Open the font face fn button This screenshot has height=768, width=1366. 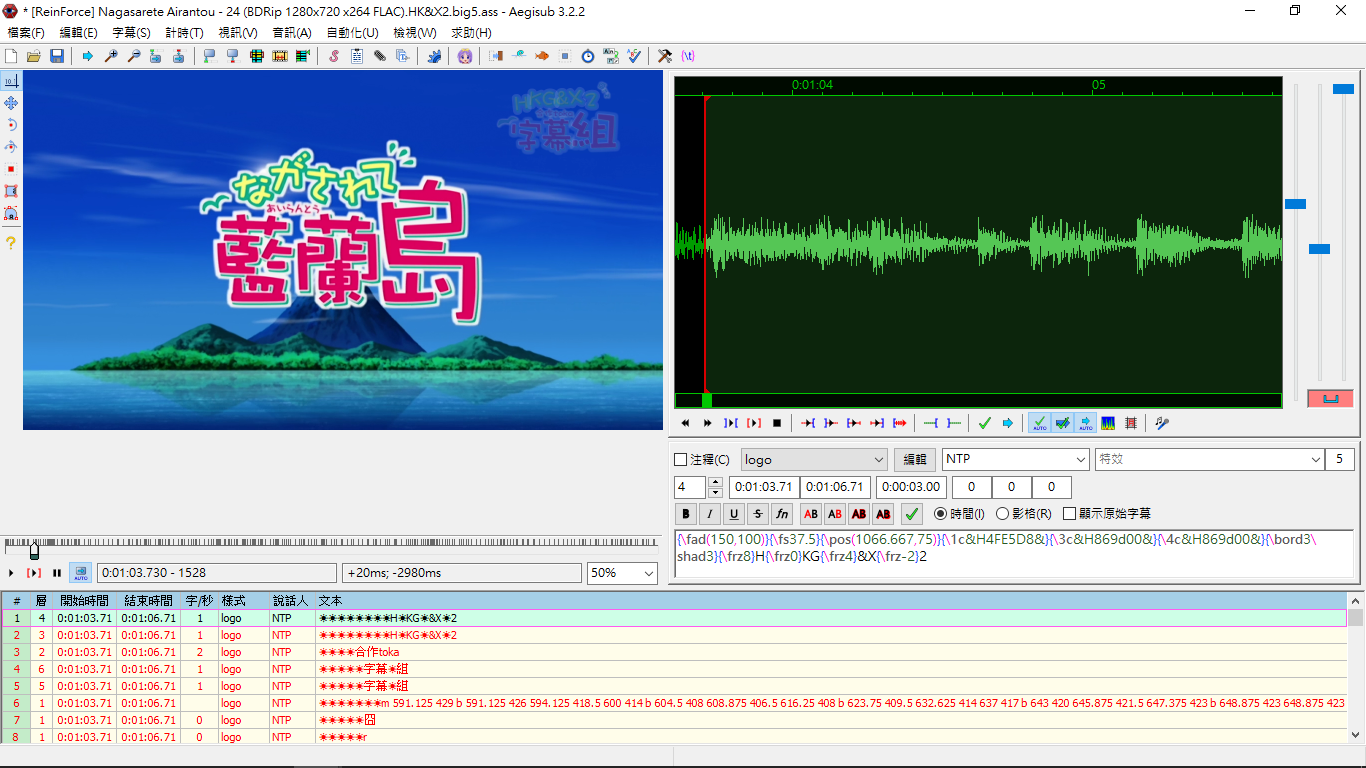tap(782, 514)
